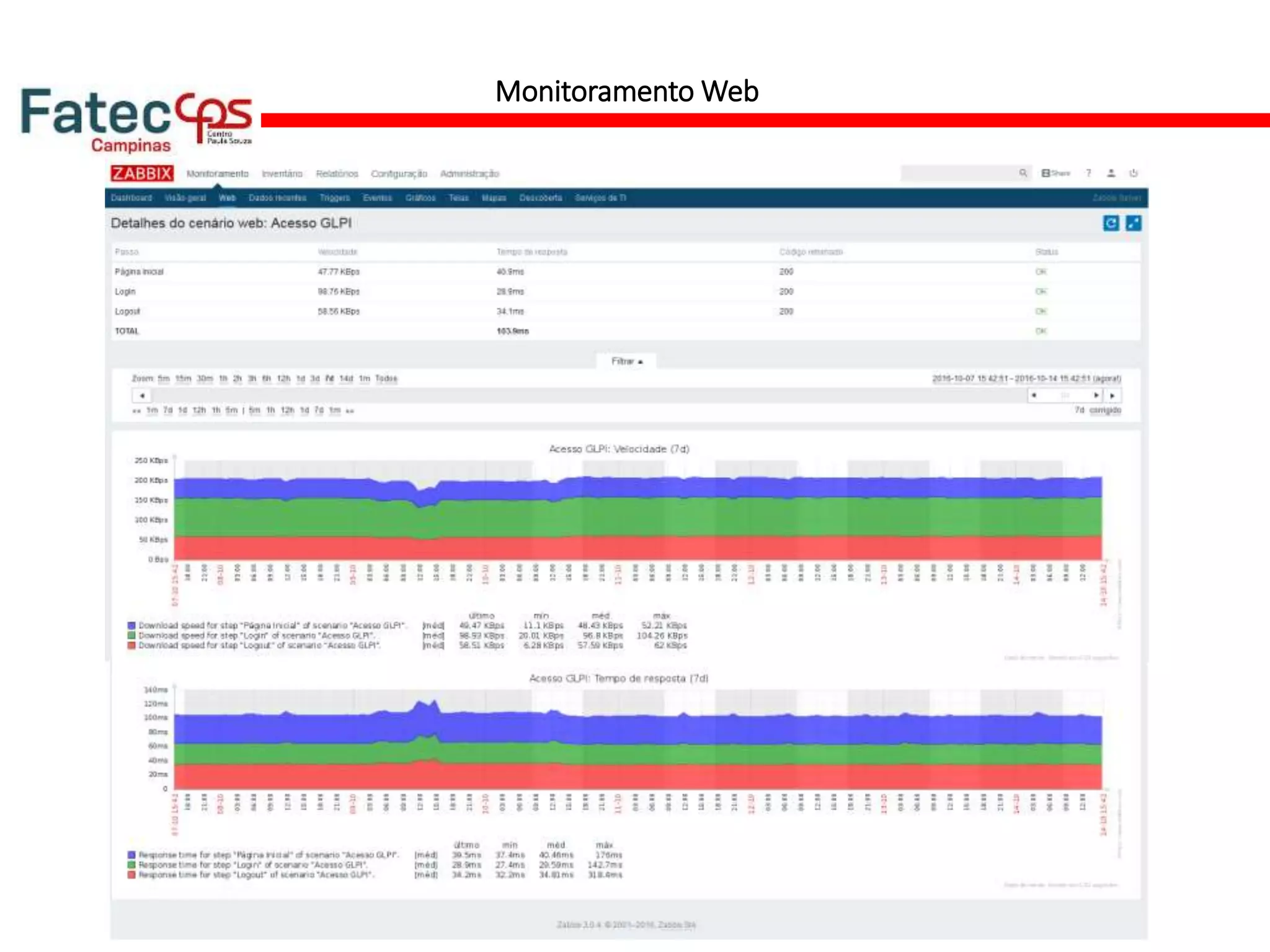Select the Todos zoom link
This screenshot has height=952, width=1270.
click(x=386, y=379)
